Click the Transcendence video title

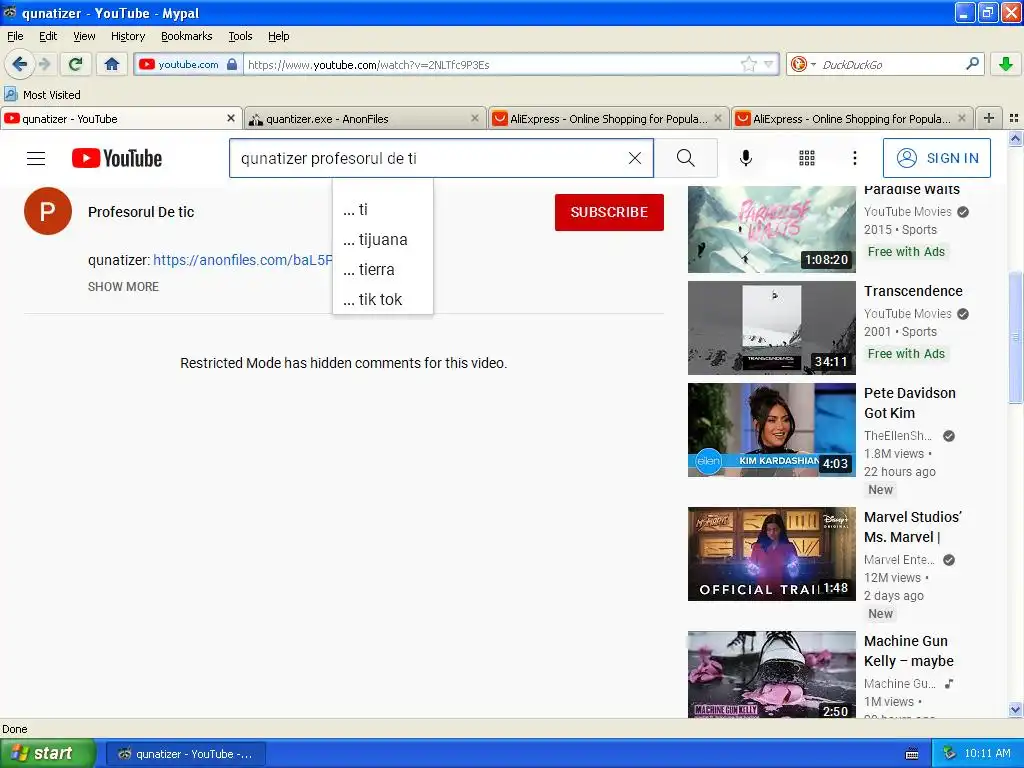(x=913, y=291)
